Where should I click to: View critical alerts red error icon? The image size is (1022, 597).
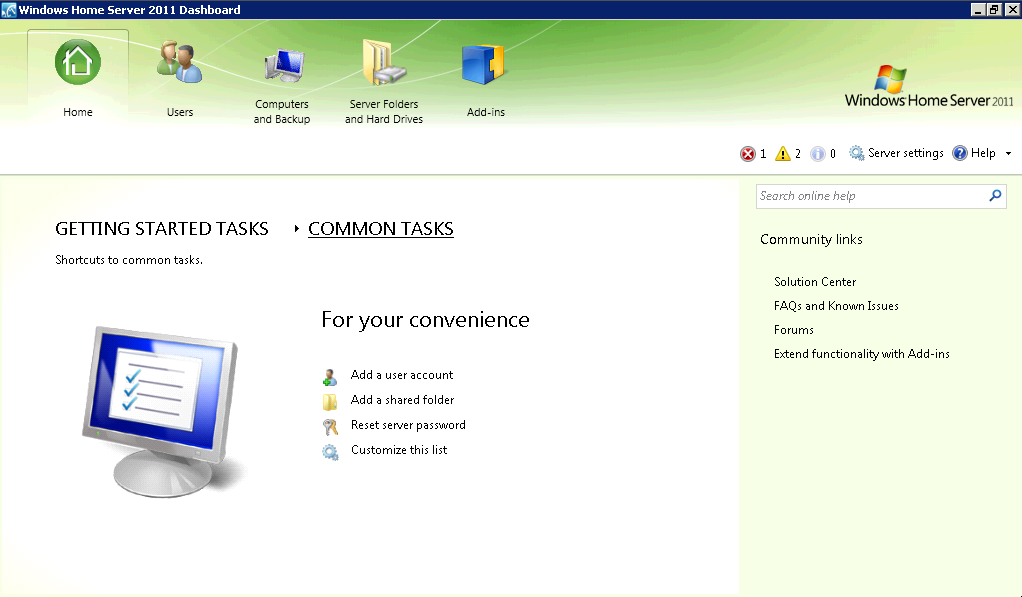click(x=748, y=154)
